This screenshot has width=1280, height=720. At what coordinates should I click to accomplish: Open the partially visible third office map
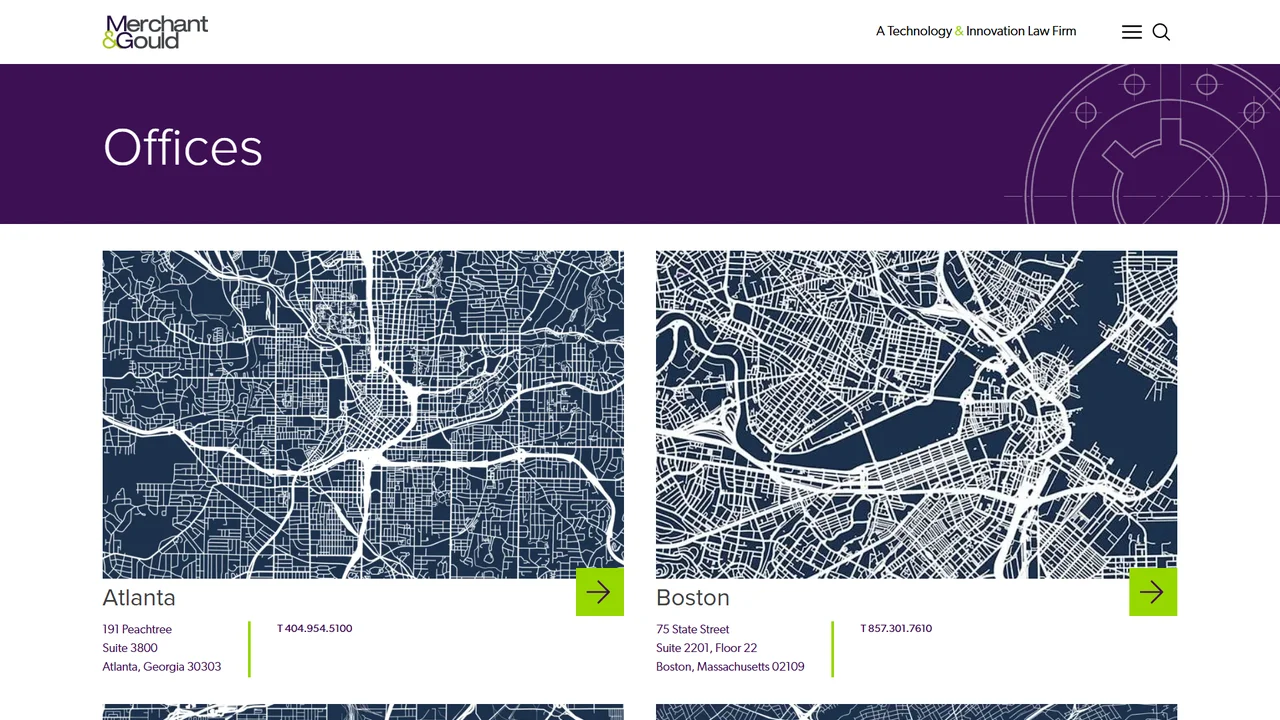pyautogui.click(x=363, y=712)
